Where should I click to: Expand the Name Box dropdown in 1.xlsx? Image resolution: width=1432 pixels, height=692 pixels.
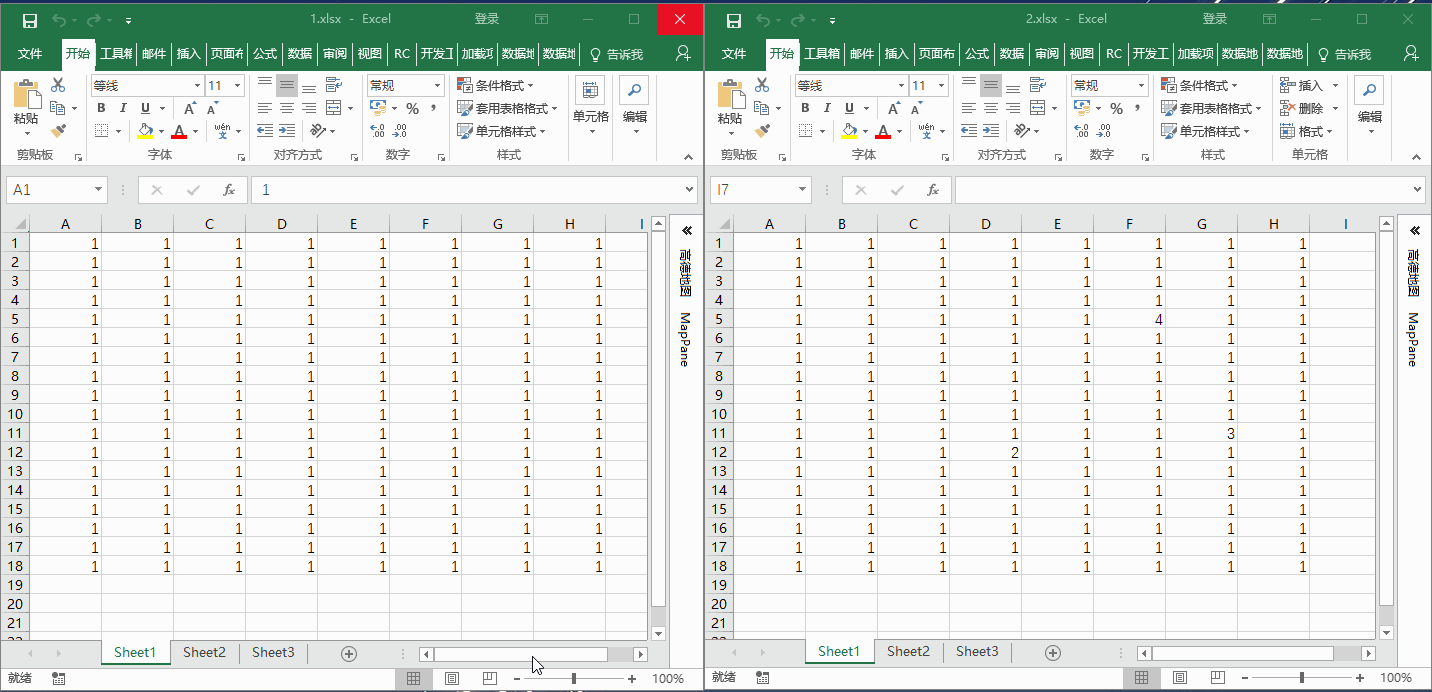coord(98,189)
